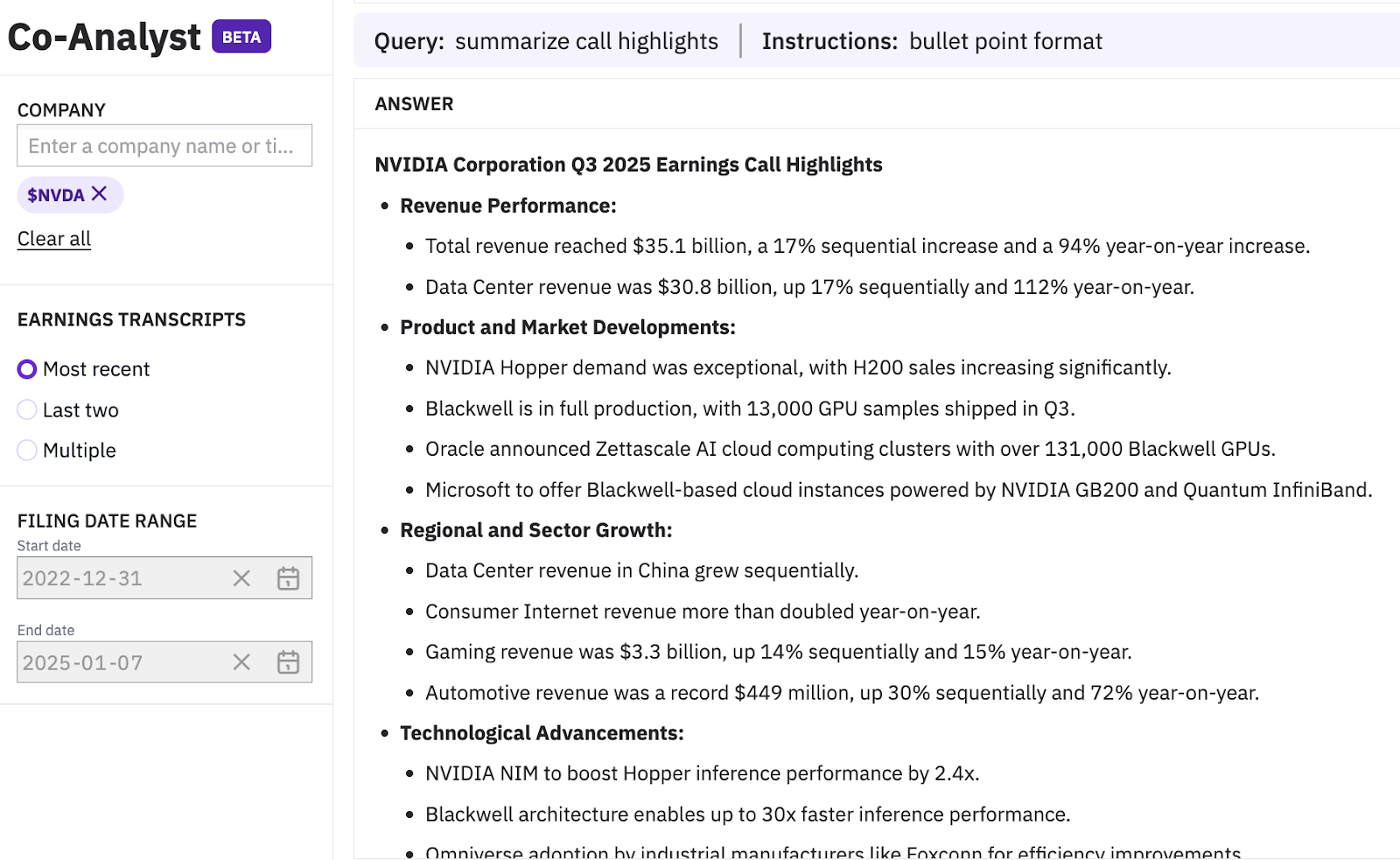Open the start date calendar picker
The image size is (1400, 860).
(x=288, y=578)
